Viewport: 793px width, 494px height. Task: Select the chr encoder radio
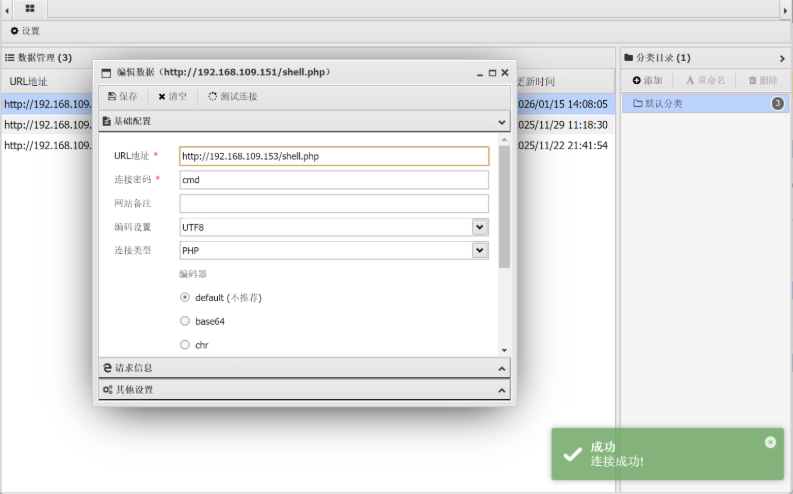pyautogui.click(x=185, y=345)
